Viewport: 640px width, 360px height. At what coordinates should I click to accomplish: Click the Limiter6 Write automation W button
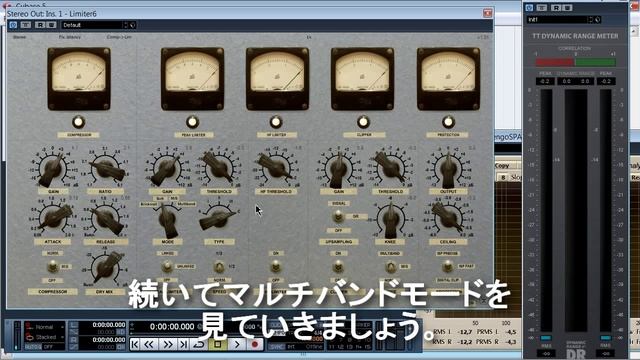coord(51,25)
